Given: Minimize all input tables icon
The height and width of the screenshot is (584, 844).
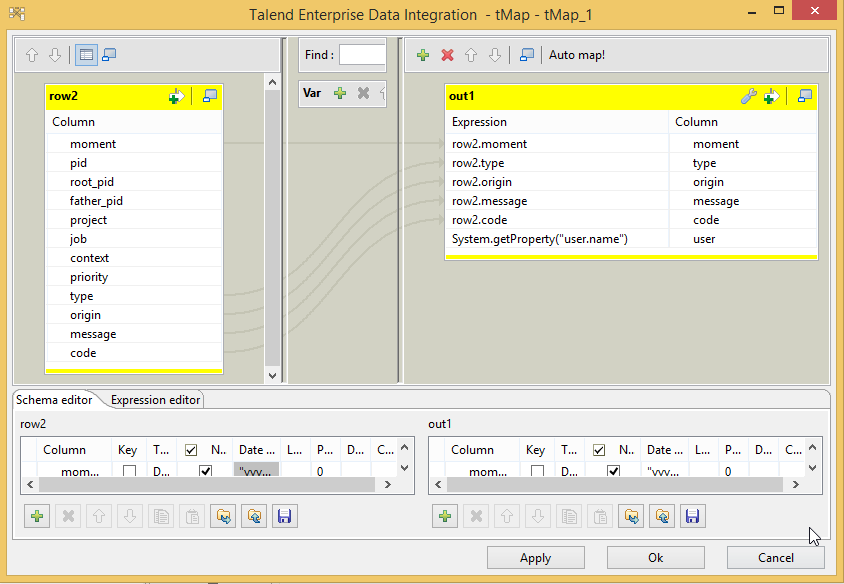Looking at the screenshot, I should 109,55.
